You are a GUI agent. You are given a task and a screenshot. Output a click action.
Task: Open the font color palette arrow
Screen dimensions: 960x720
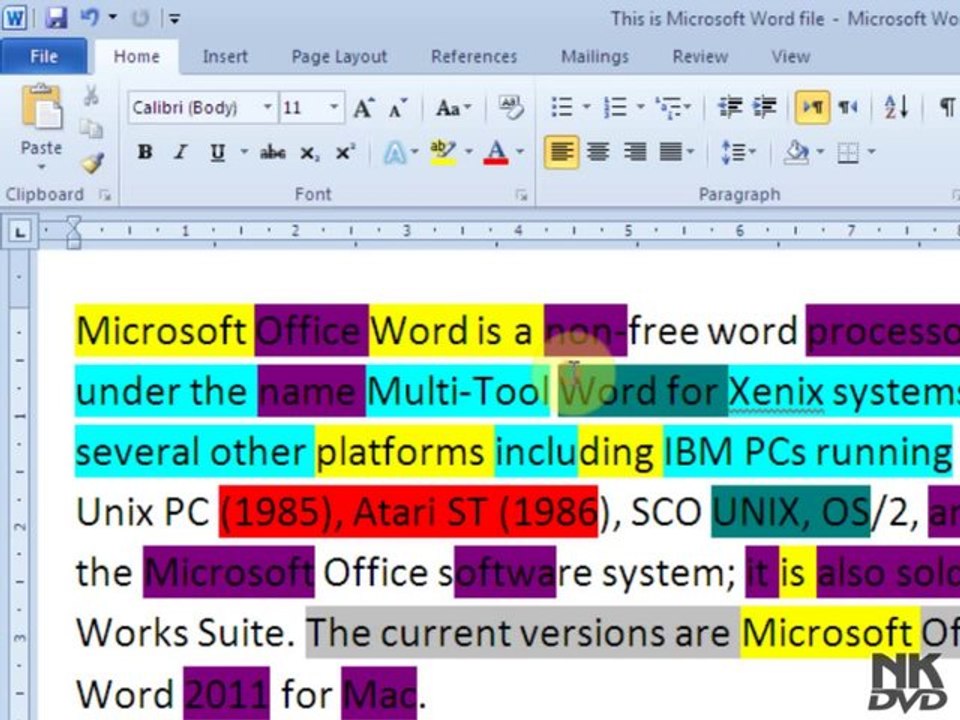(520, 151)
